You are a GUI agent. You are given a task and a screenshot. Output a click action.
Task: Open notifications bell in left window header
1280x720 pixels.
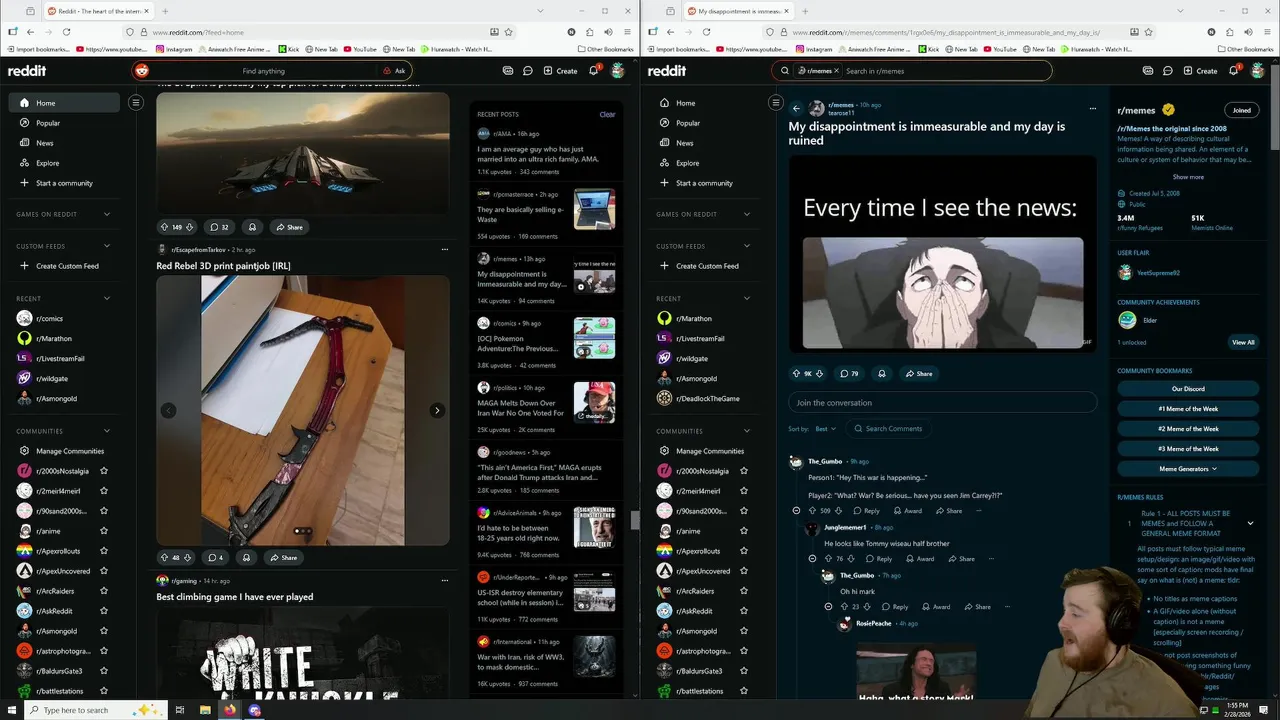coord(593,71)
